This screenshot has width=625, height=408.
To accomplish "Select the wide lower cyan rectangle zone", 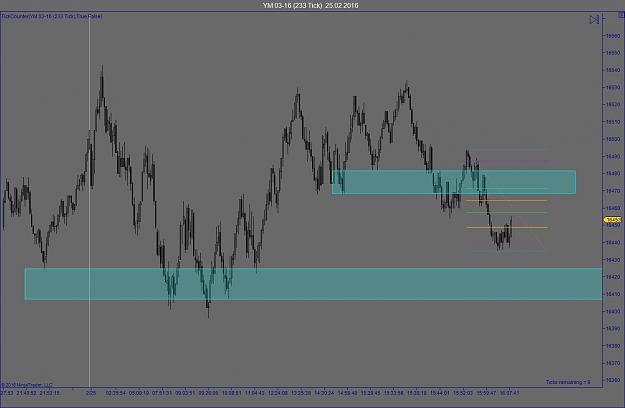I will pyautogui.click(x=313, y=284).
